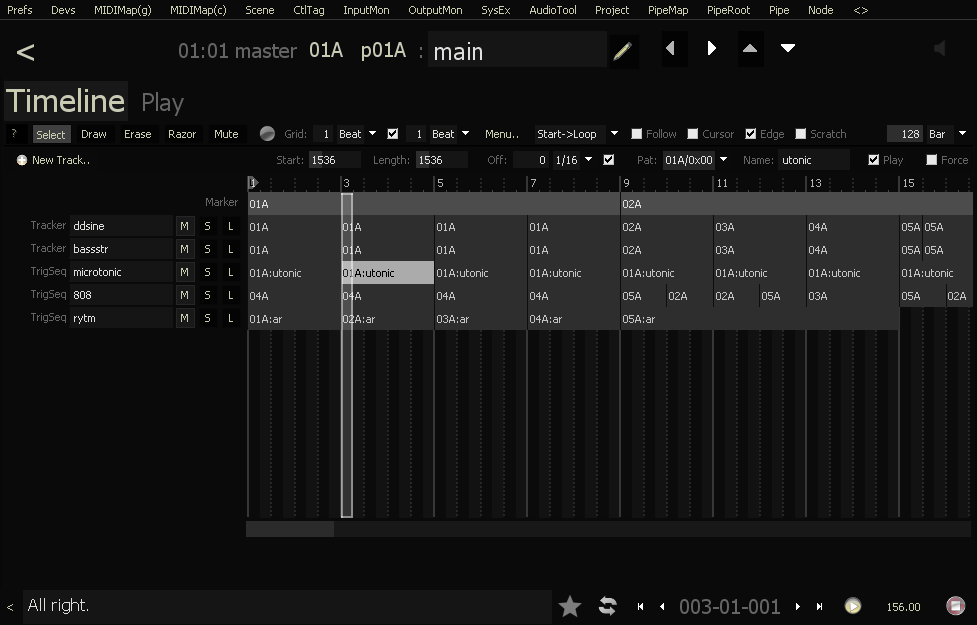Screen dimensions: 977x625
Task: Enable the Follow checkbox
Action: point(637,134)
